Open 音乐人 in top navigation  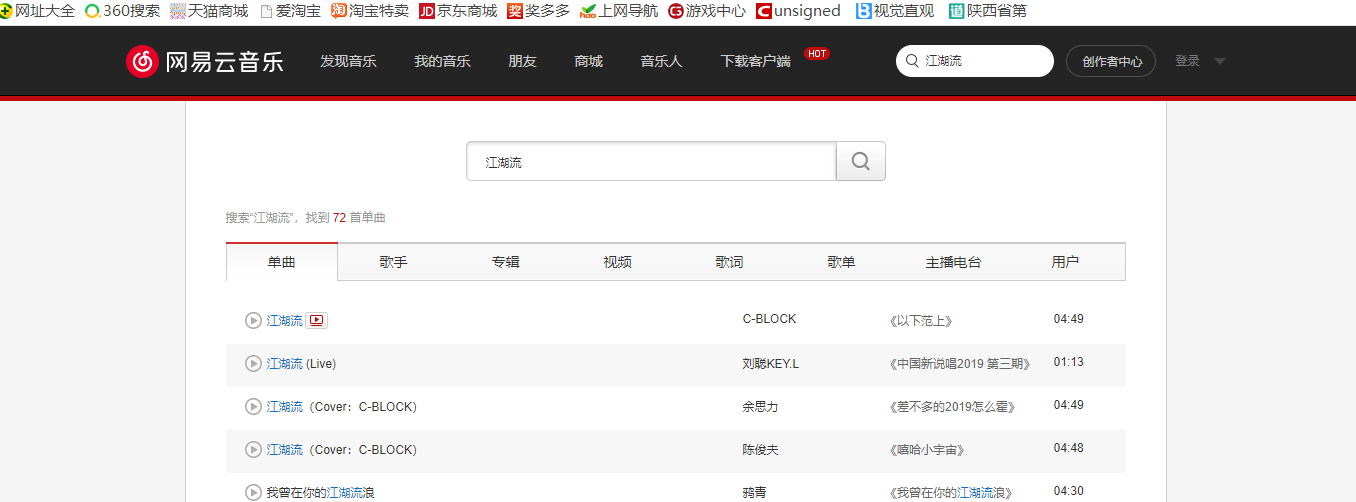pyautogui.click(x=661, y=61)
